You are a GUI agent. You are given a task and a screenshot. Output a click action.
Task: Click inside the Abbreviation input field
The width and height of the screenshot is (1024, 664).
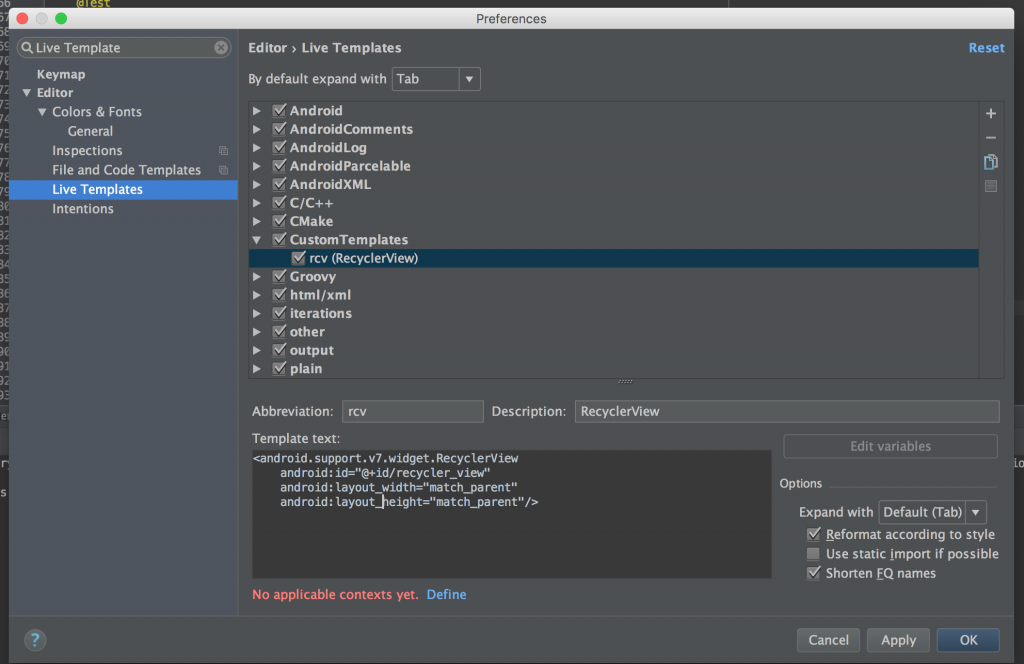coord(412,411)
